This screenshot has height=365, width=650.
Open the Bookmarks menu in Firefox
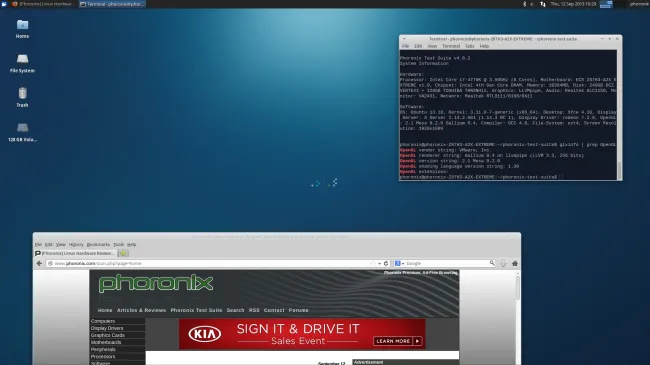[x=98, y=245]
